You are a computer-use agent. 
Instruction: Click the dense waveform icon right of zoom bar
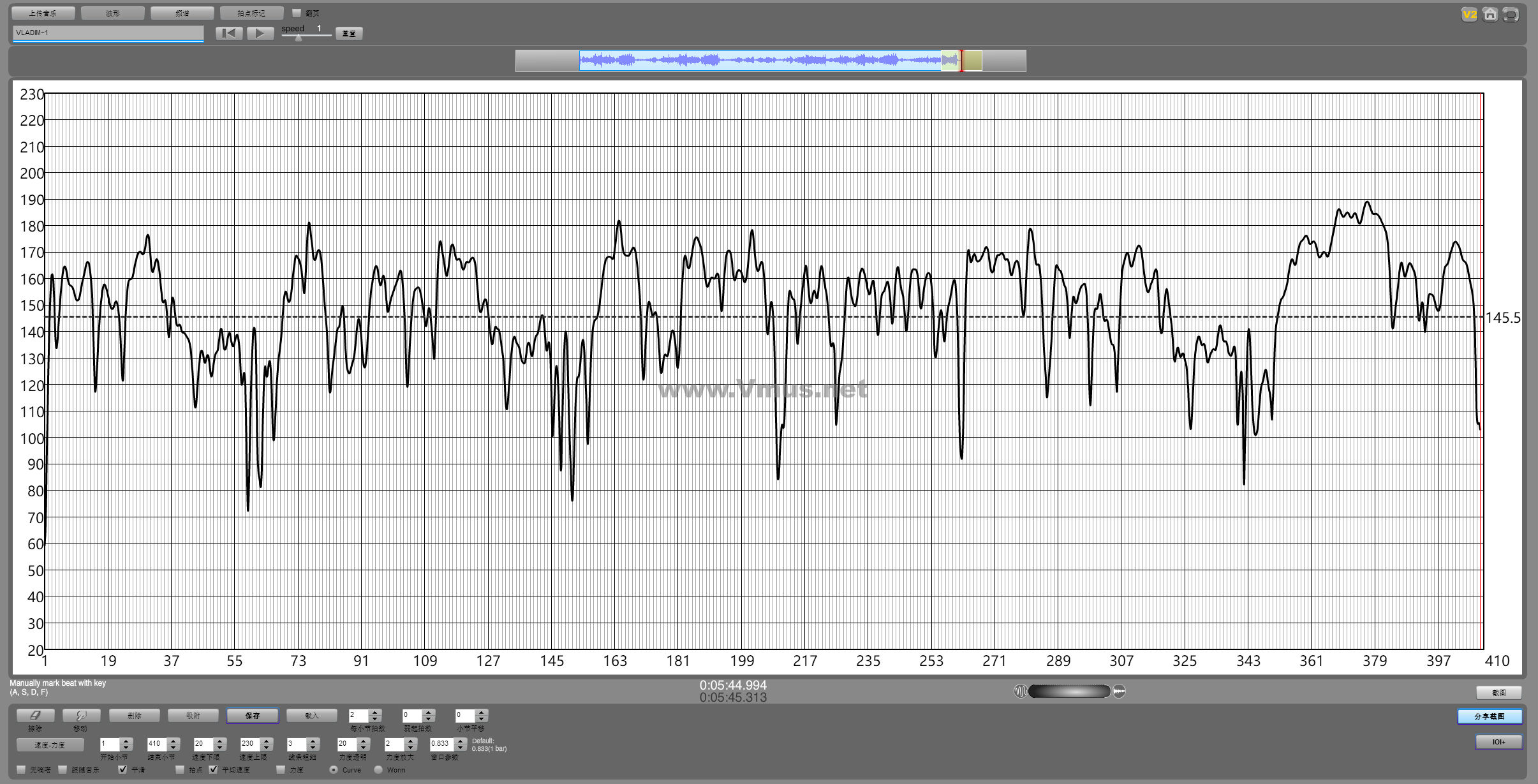pyautogui.click(x=1120, y=692)
